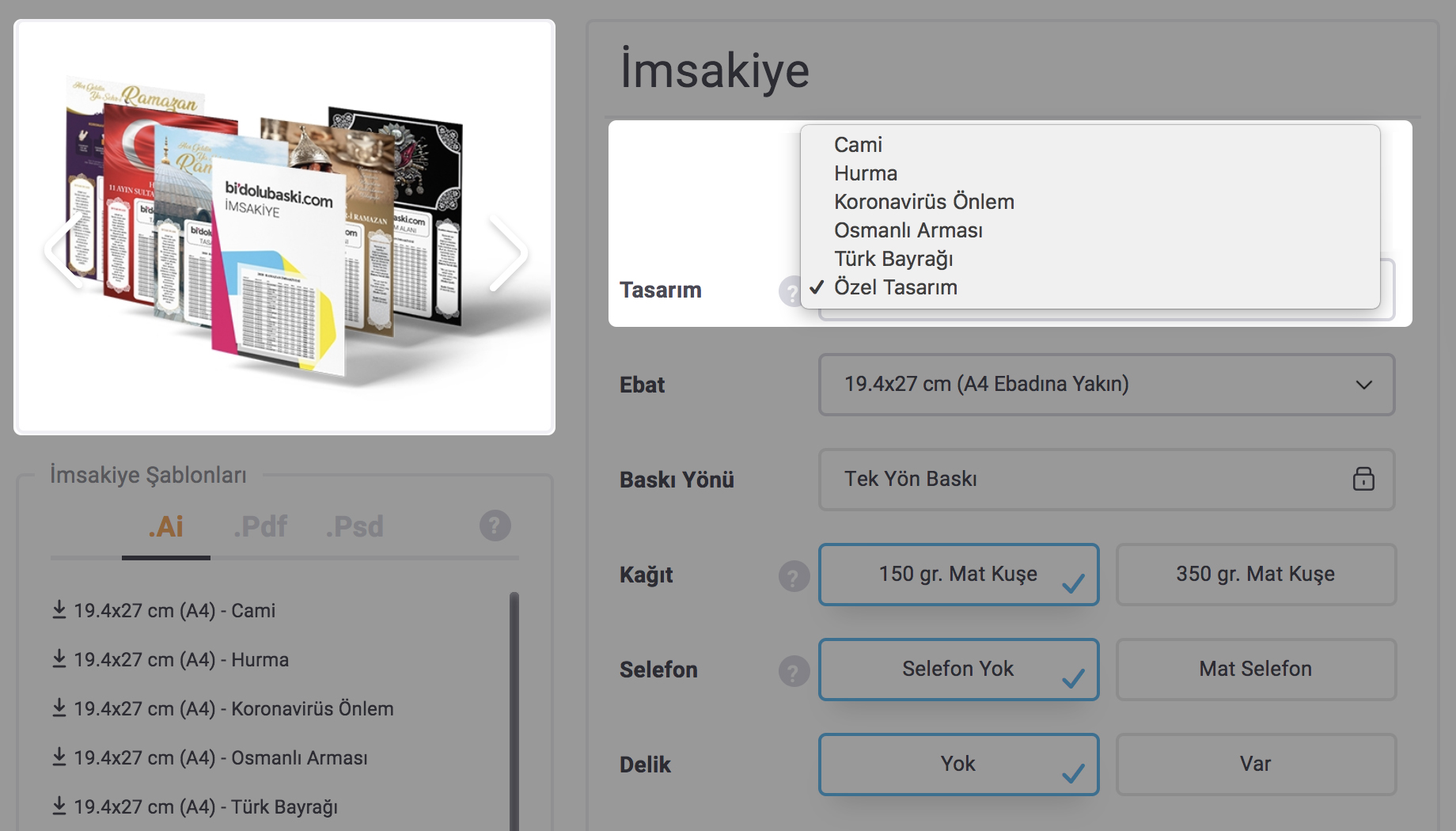Screen dimensions: 1456x831
Task: Choose Özel Tasarım from the Tasarım list
Action: pyautogui.click(x=1090, y=287)
